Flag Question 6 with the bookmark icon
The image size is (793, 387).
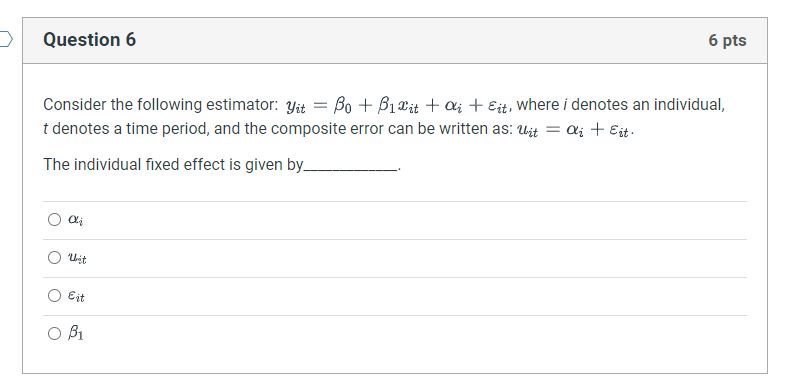5,39
